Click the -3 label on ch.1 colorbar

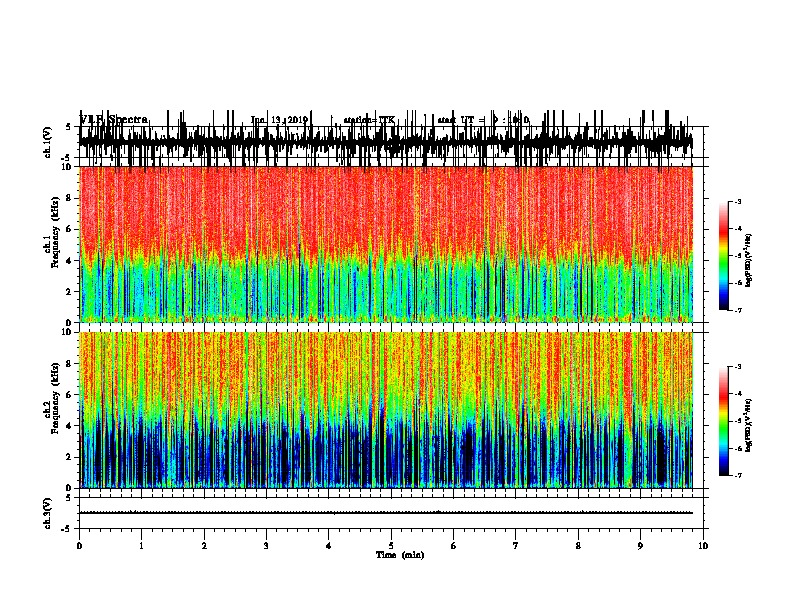pos(737,202)
